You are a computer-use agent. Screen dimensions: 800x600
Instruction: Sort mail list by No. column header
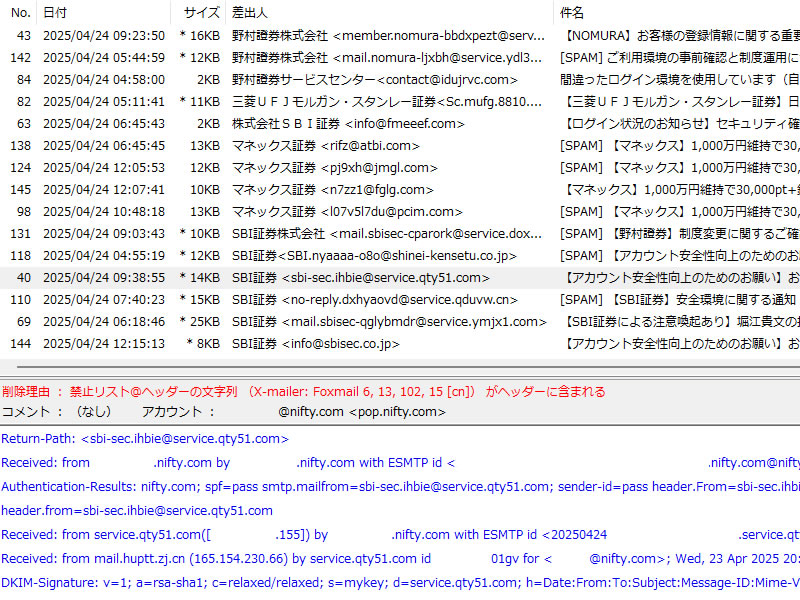tap(19, 12)
